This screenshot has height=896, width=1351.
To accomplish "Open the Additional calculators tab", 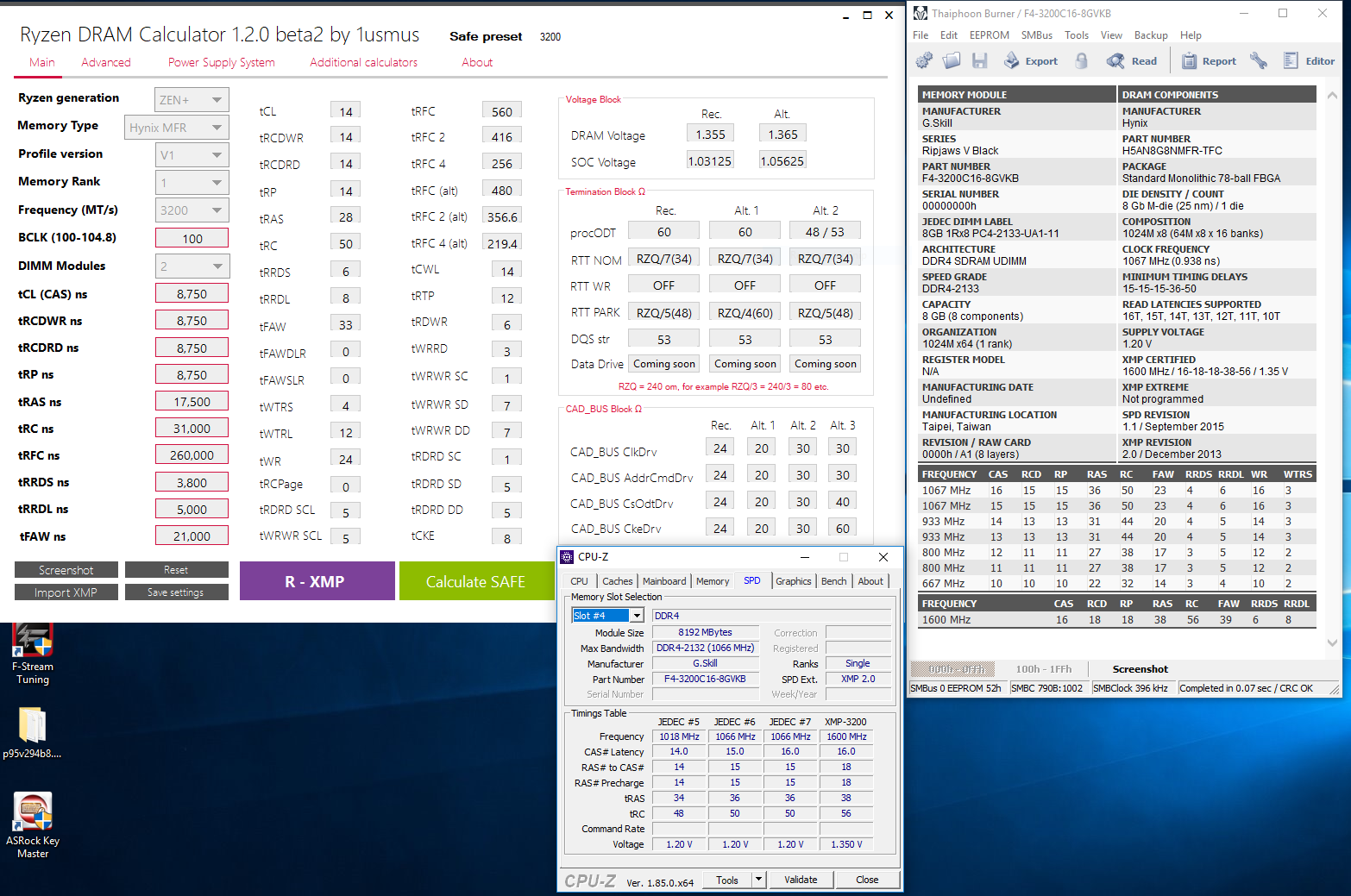I will click(x=364, y=62).
